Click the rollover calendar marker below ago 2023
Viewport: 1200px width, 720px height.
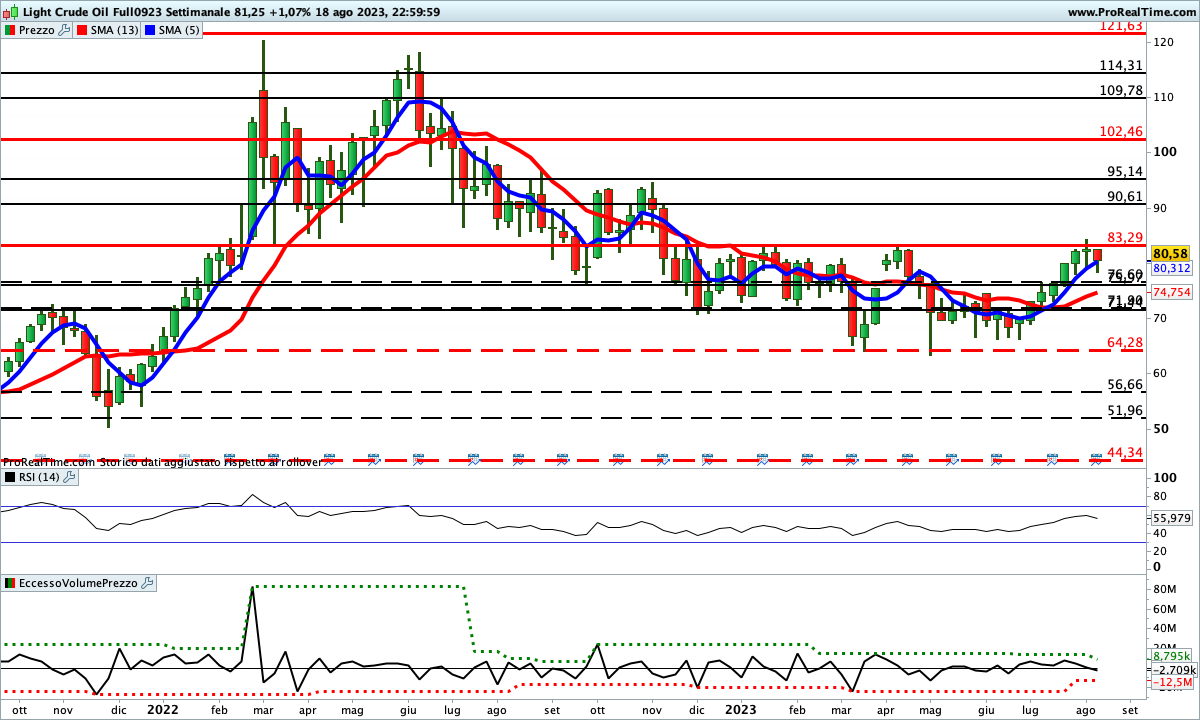point(1096,458)
